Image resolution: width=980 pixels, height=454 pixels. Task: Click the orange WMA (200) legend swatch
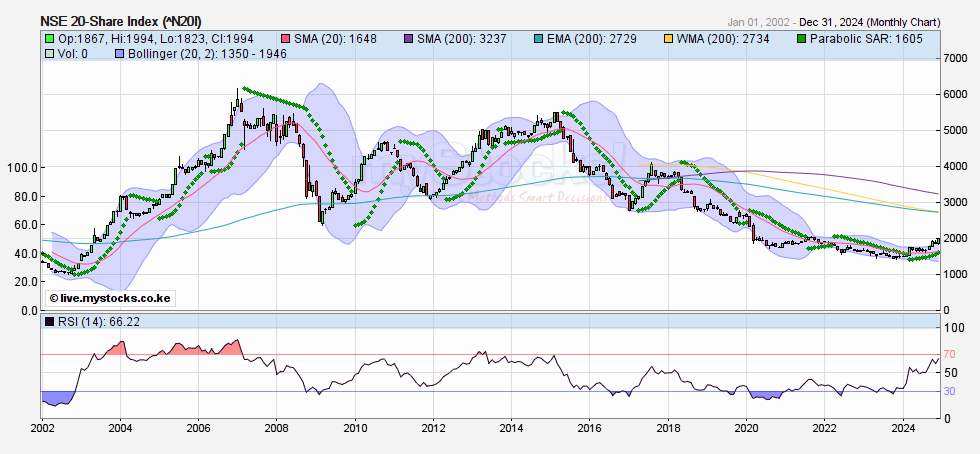click(668, 38)
